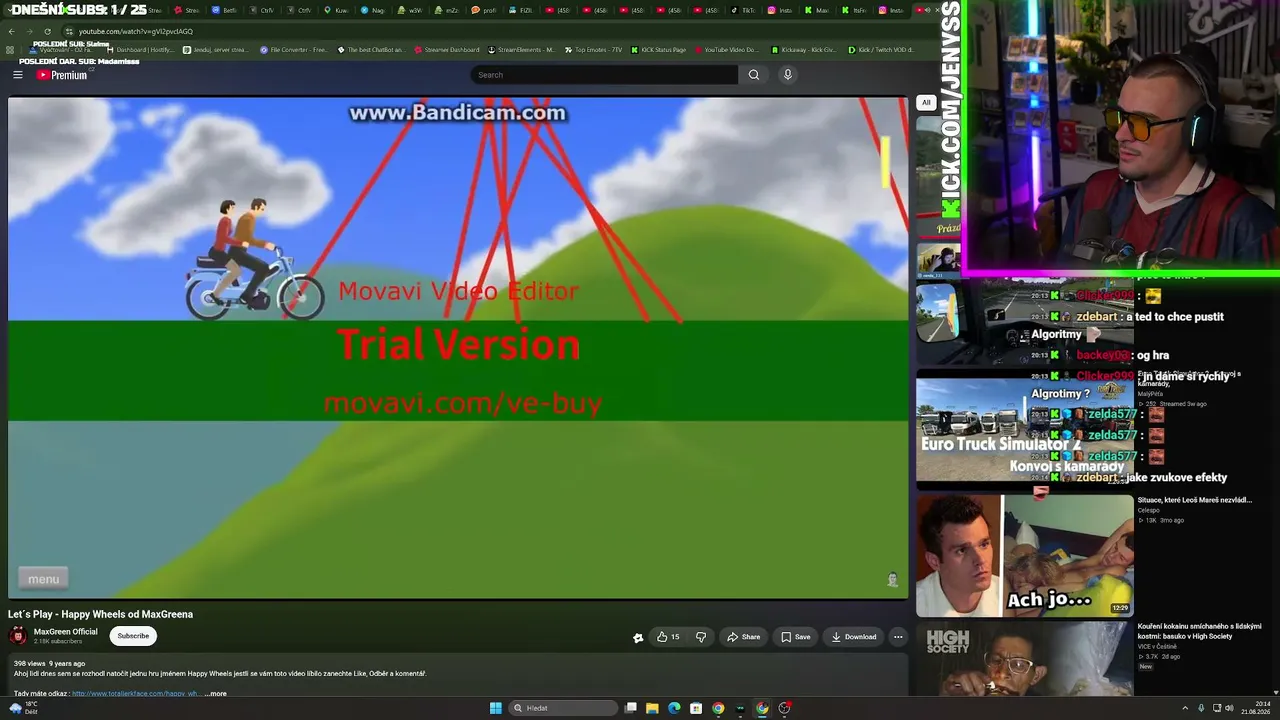Image resolution: width=1280 pixels, height=720 pixels.
Task: Open the Kick / Twitch VOD bookmark
Action: pyautogui.click(x=881, y=50)
